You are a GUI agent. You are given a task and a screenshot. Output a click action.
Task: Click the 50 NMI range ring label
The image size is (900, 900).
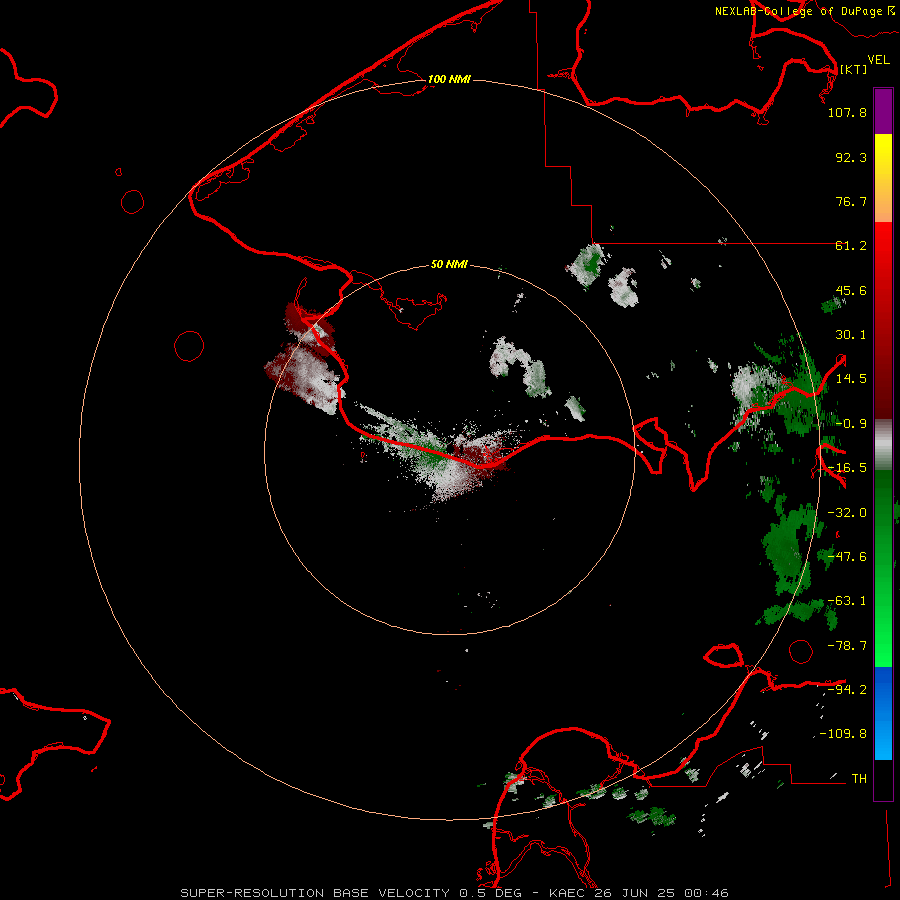pos(449,264)
